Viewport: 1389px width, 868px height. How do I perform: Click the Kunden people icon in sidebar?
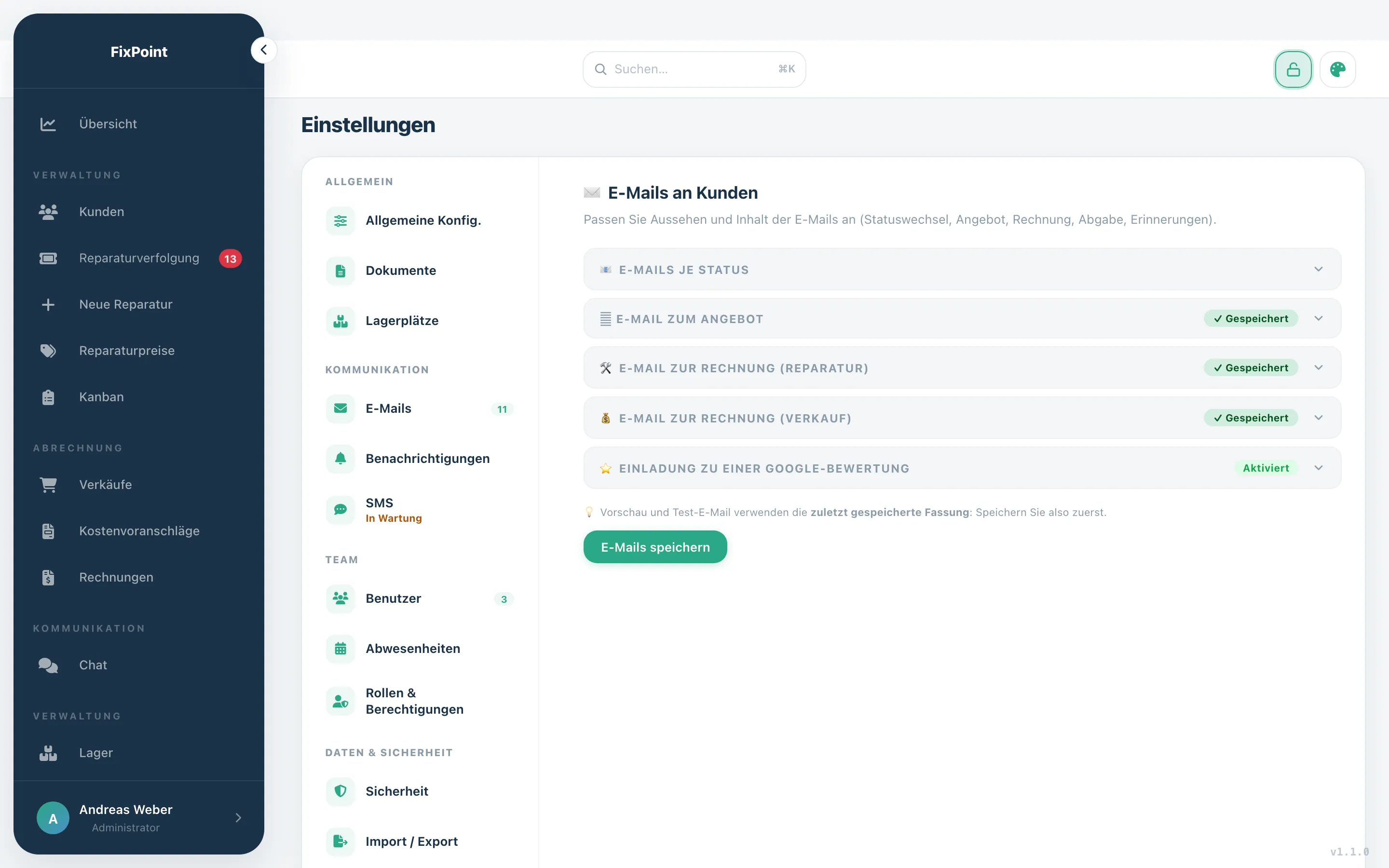[48, 212]
